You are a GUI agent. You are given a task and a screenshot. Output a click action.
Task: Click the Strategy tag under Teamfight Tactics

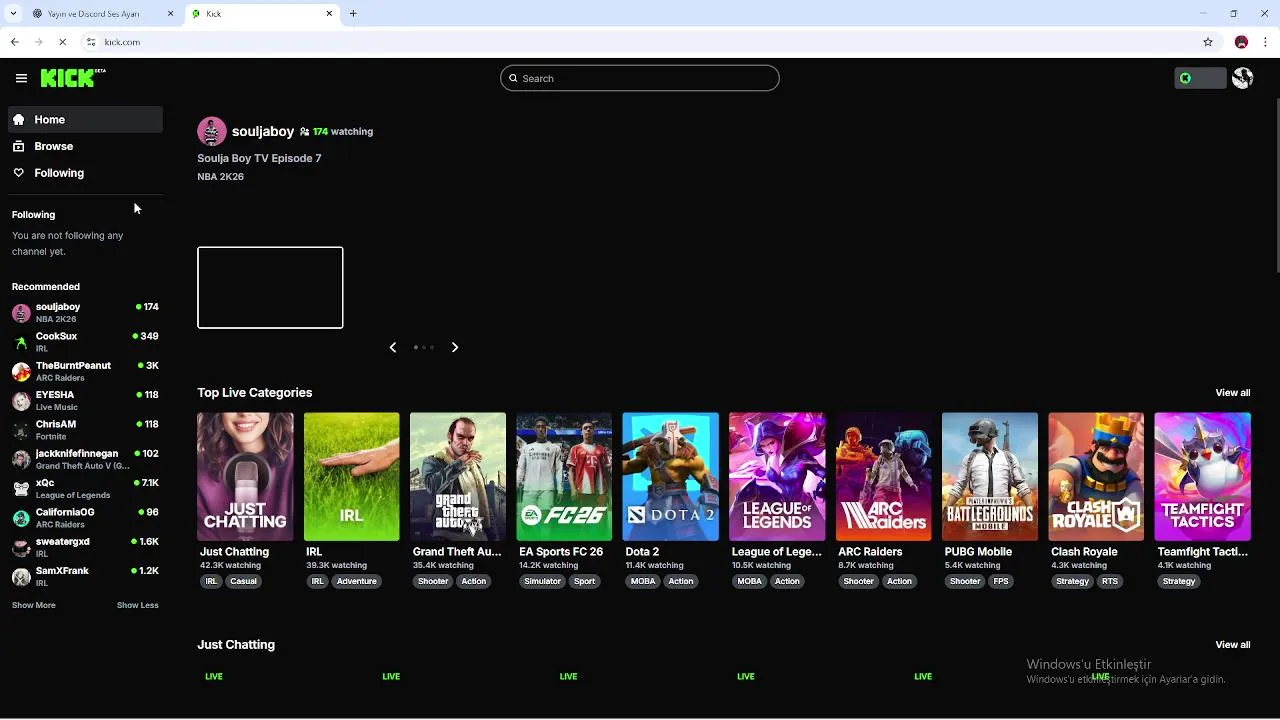click(x=1179, y=581)
